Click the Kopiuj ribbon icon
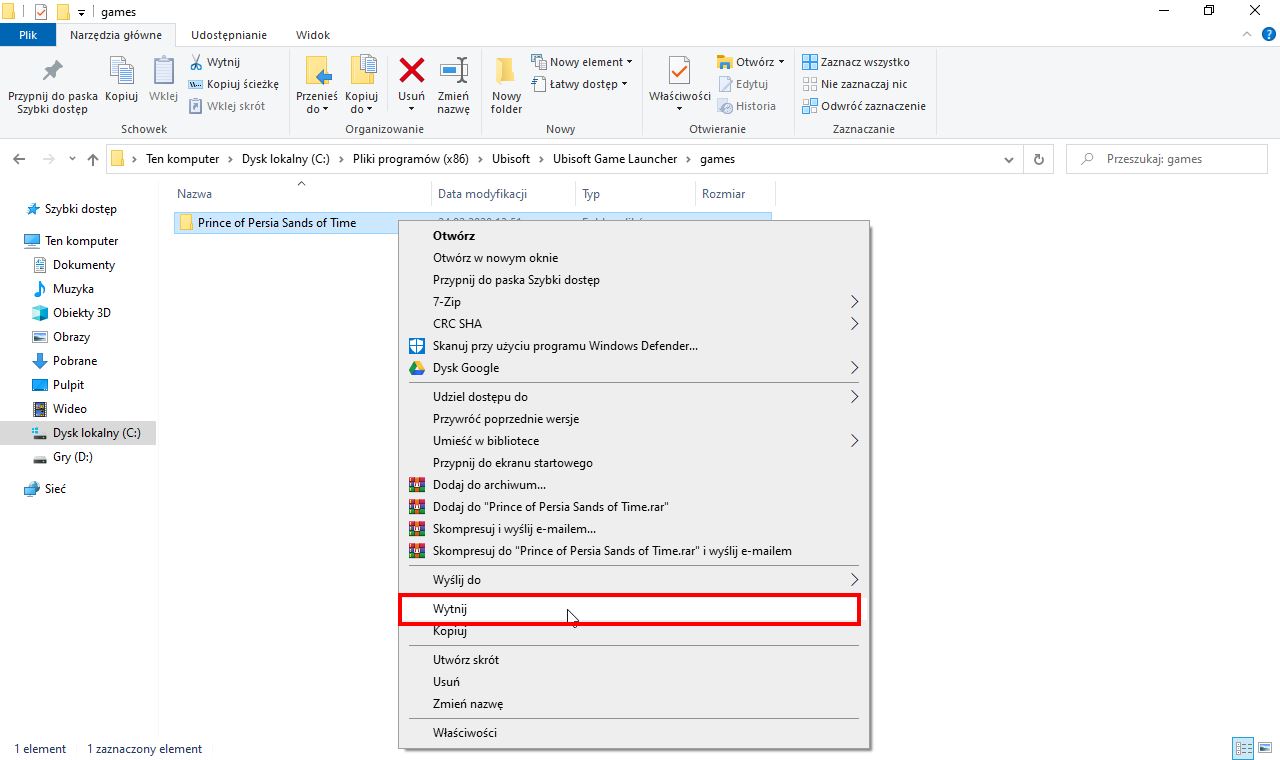Viewport: 1280px width, 760px height. [121, 71]
